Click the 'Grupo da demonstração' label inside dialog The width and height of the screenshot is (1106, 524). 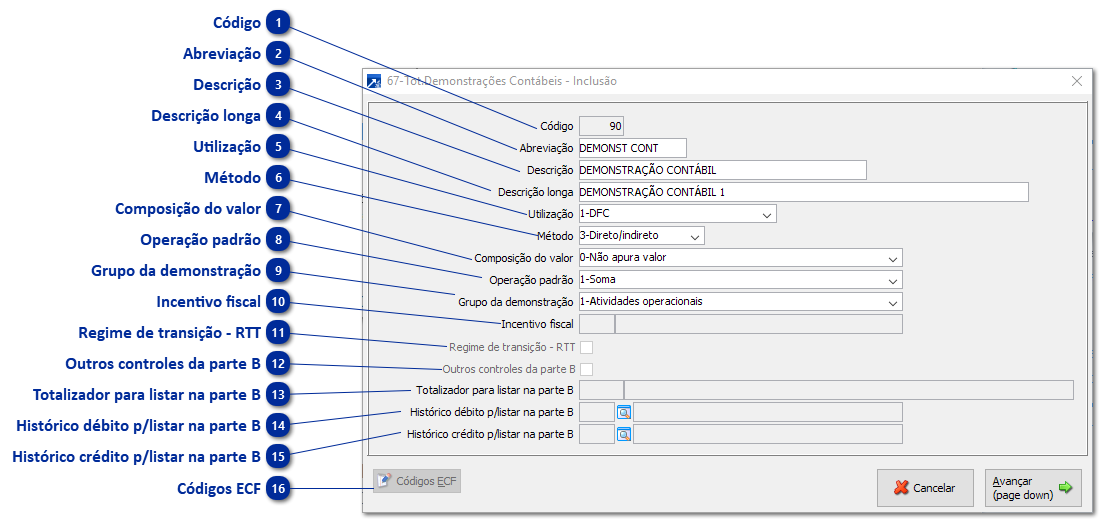click(x=516, y=302)
